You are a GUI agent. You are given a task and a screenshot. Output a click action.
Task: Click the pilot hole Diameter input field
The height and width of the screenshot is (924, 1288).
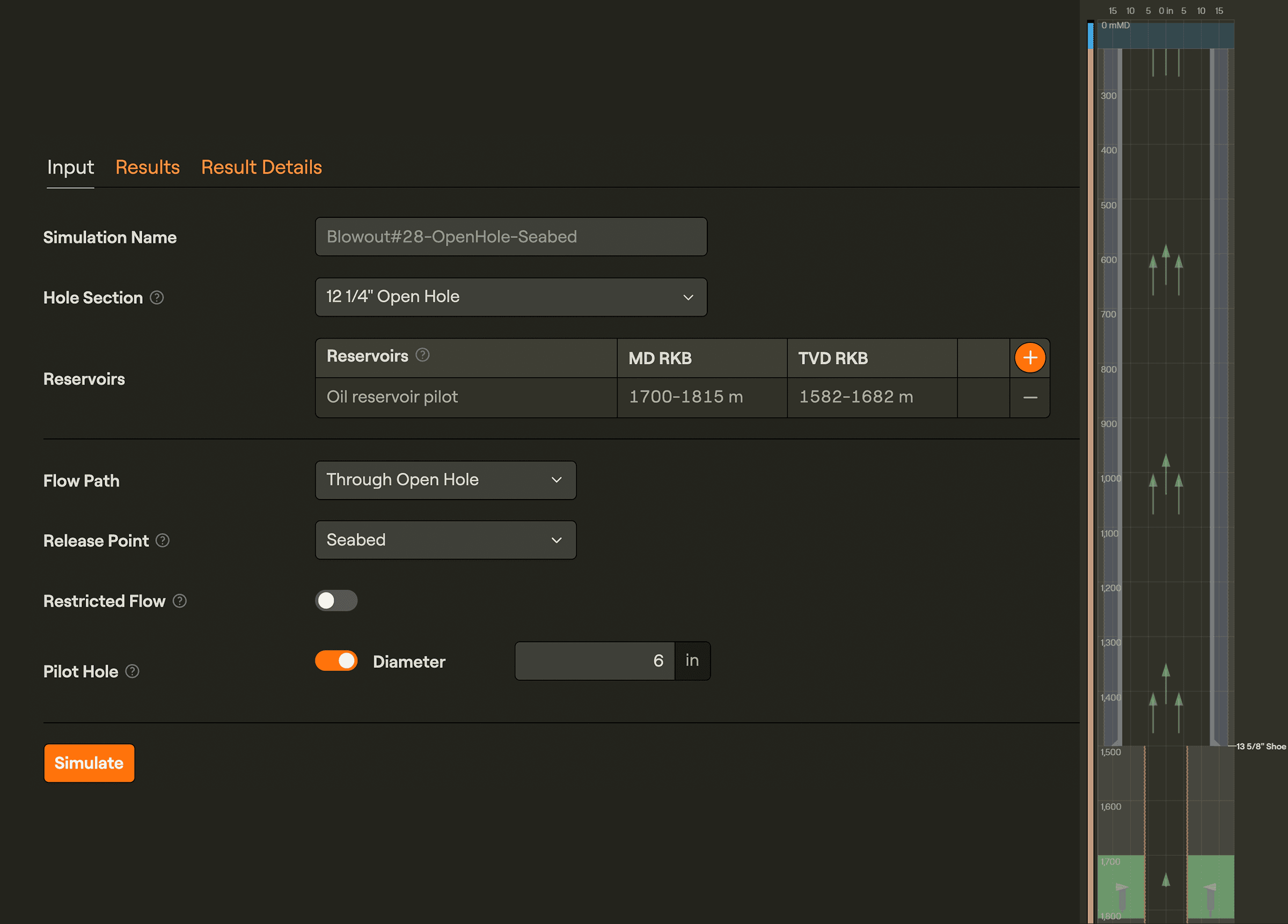pyautogui.click(x=595, y=661)
